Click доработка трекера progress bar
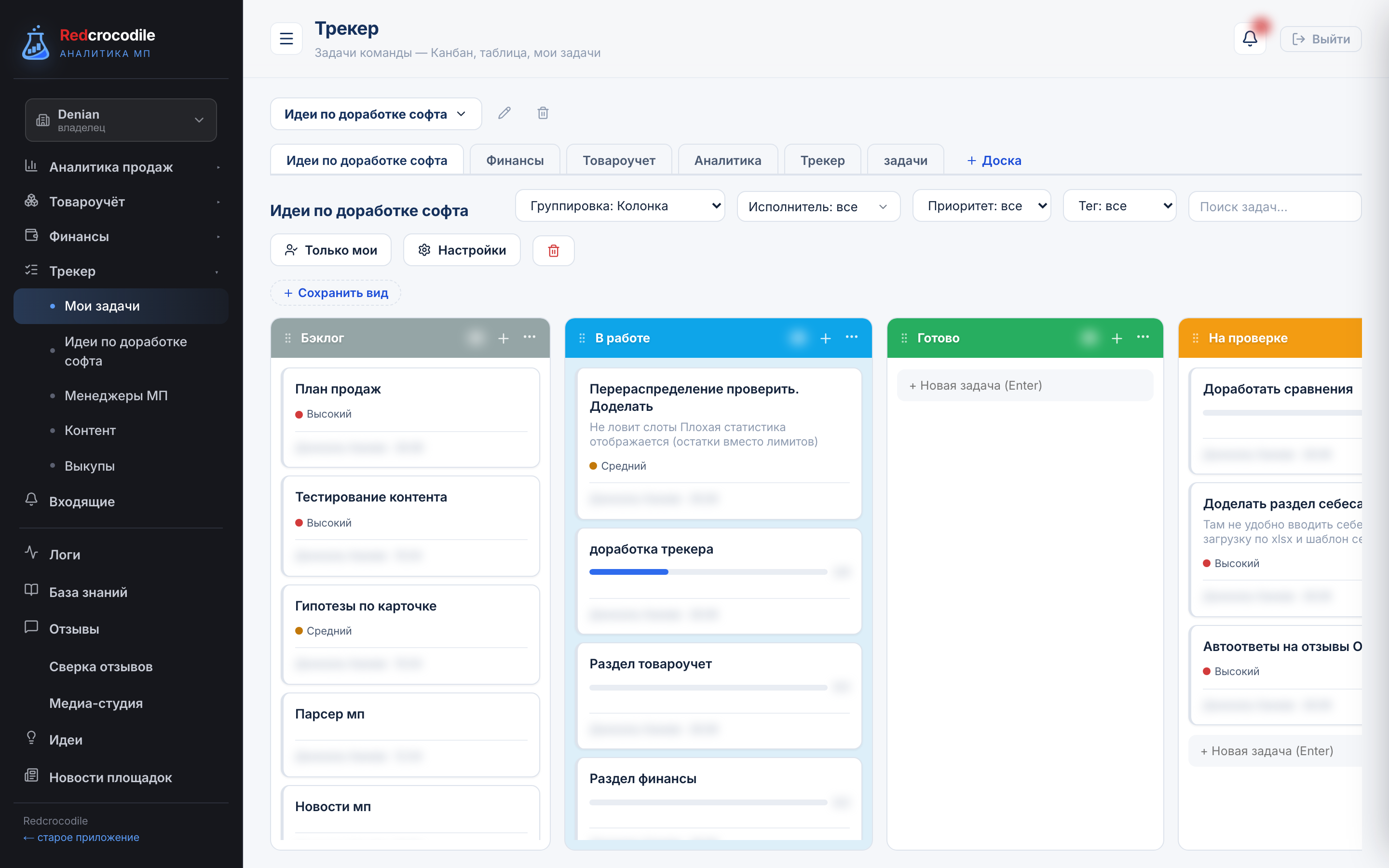The width and height of the screenshot is (1389, 868). 708,572
